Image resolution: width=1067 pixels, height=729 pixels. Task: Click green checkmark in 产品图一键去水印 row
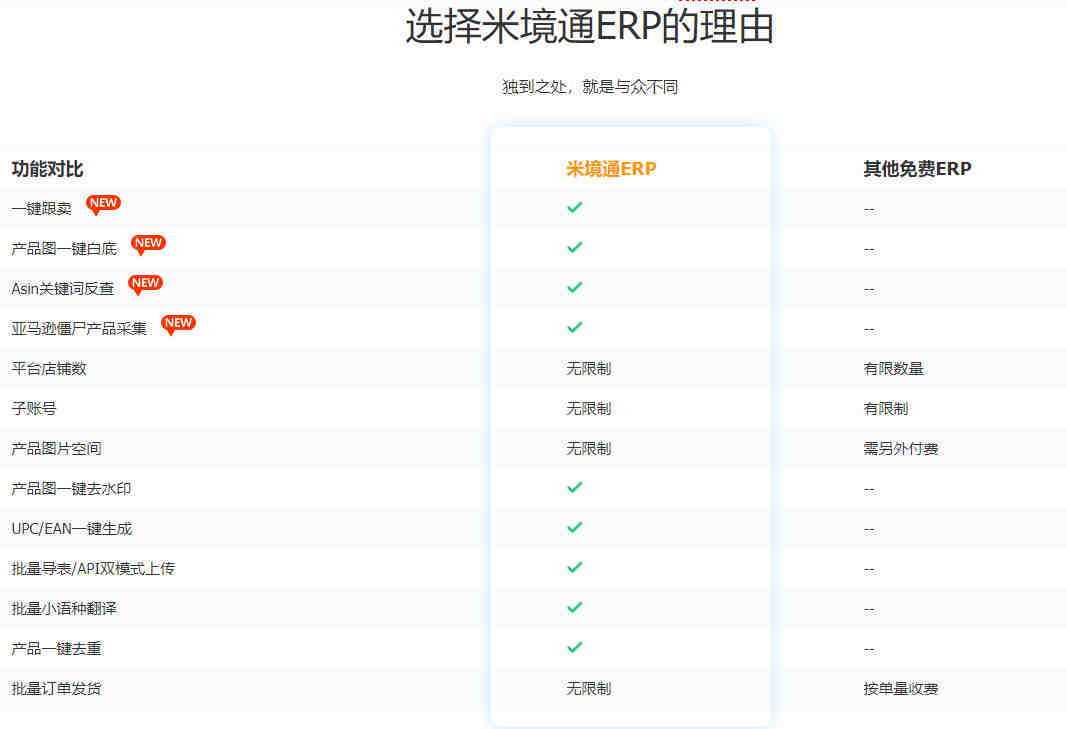575,487
